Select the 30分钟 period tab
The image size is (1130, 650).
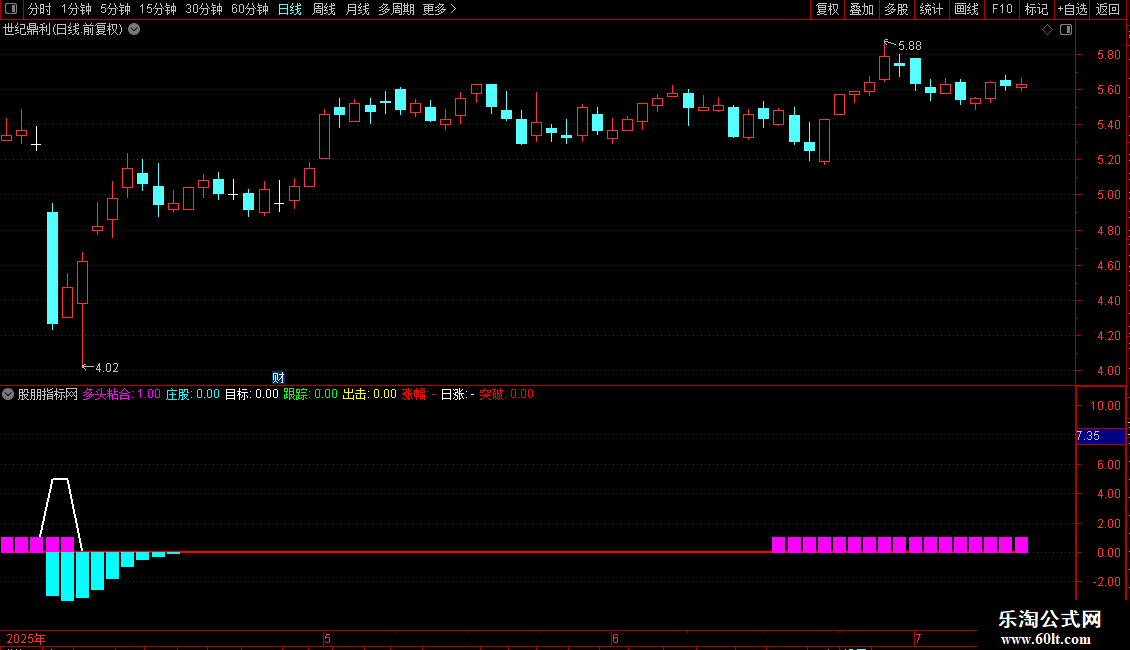[204, 9]
